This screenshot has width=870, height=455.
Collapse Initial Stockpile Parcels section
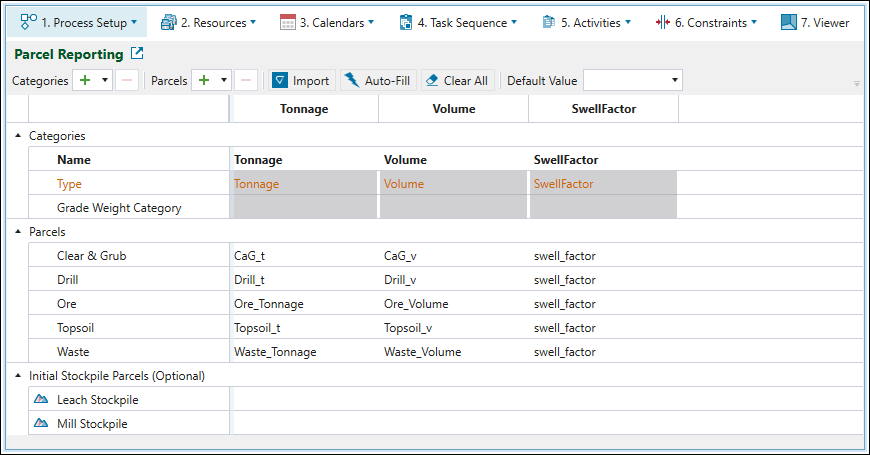pyautogui.click(x=18, y=376)
